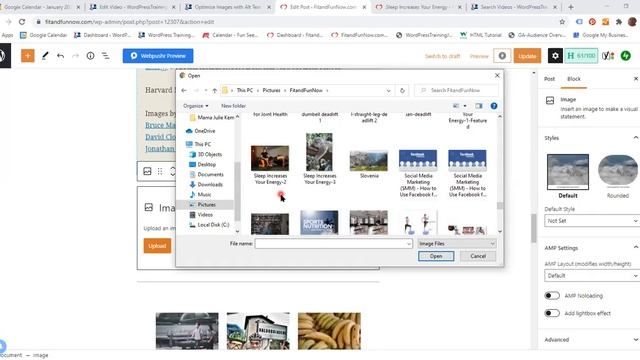Click the orange Upload button
This screenshot has height=360, width=640.
point(157,246)
